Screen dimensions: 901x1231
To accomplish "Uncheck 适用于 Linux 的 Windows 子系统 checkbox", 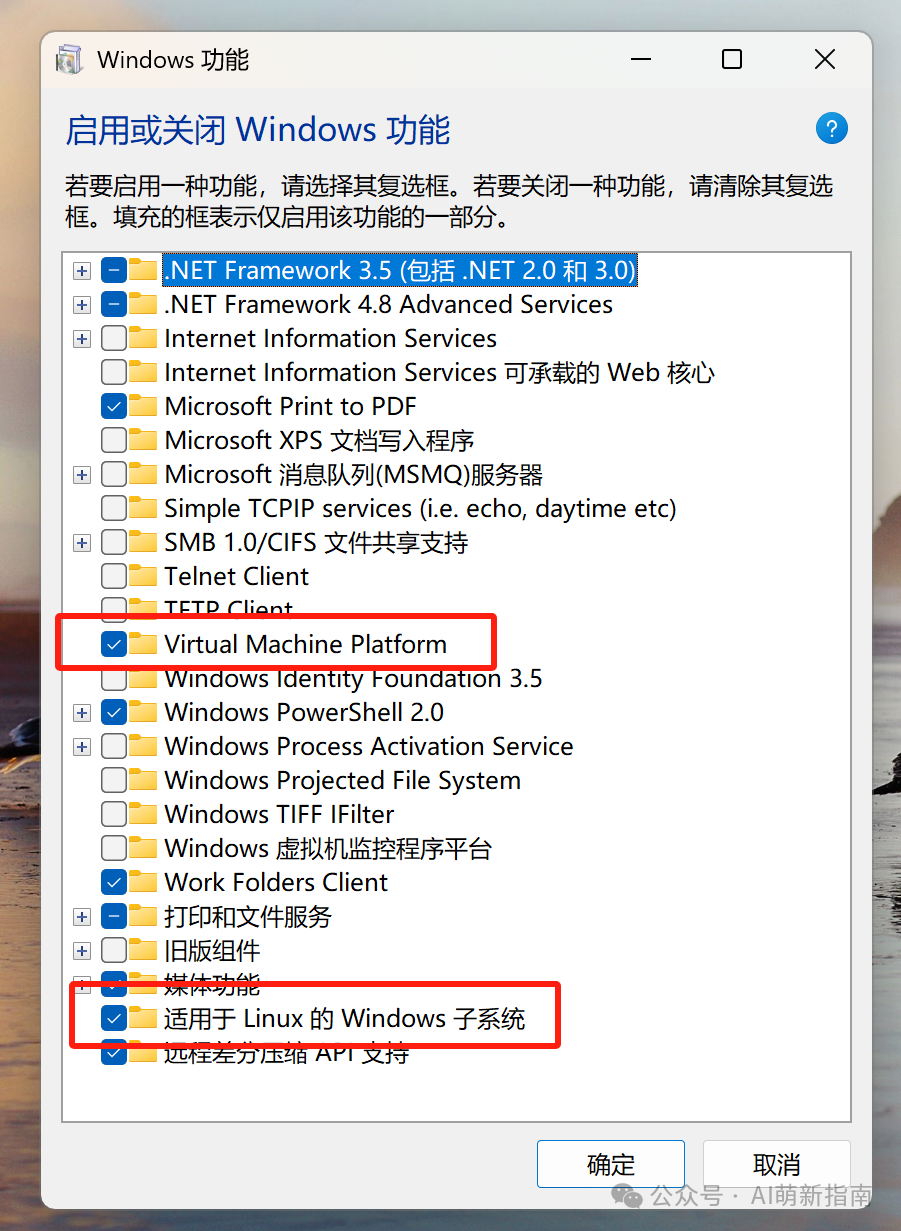I will coord(114,1018).
